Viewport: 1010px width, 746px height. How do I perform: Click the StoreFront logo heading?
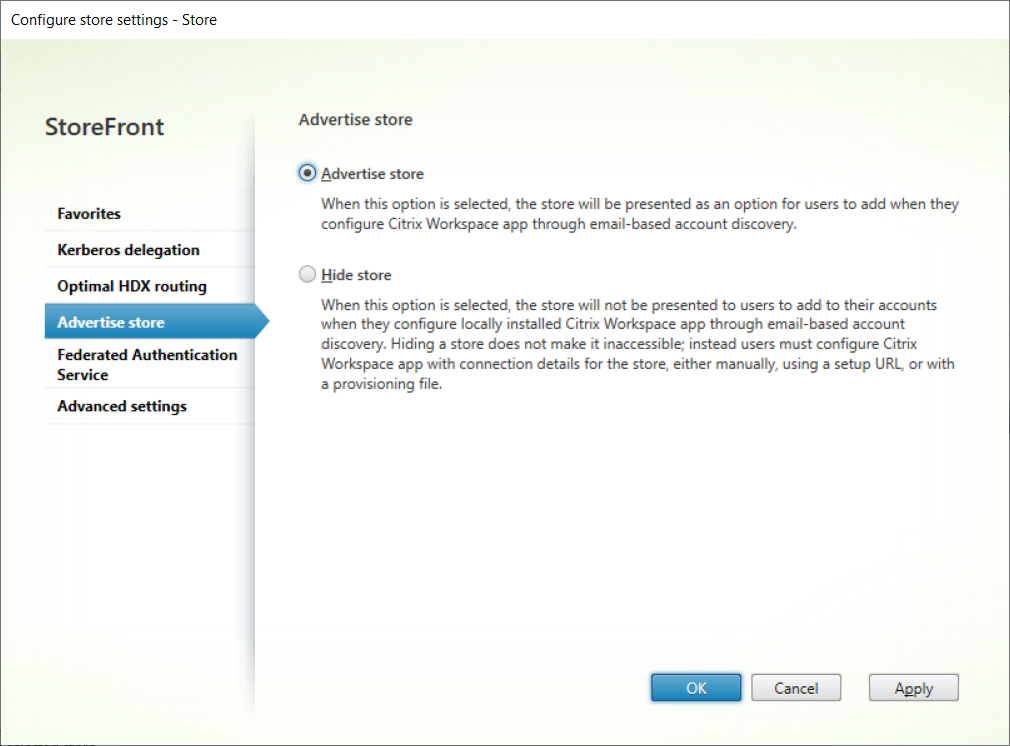(x=104, y=127)
